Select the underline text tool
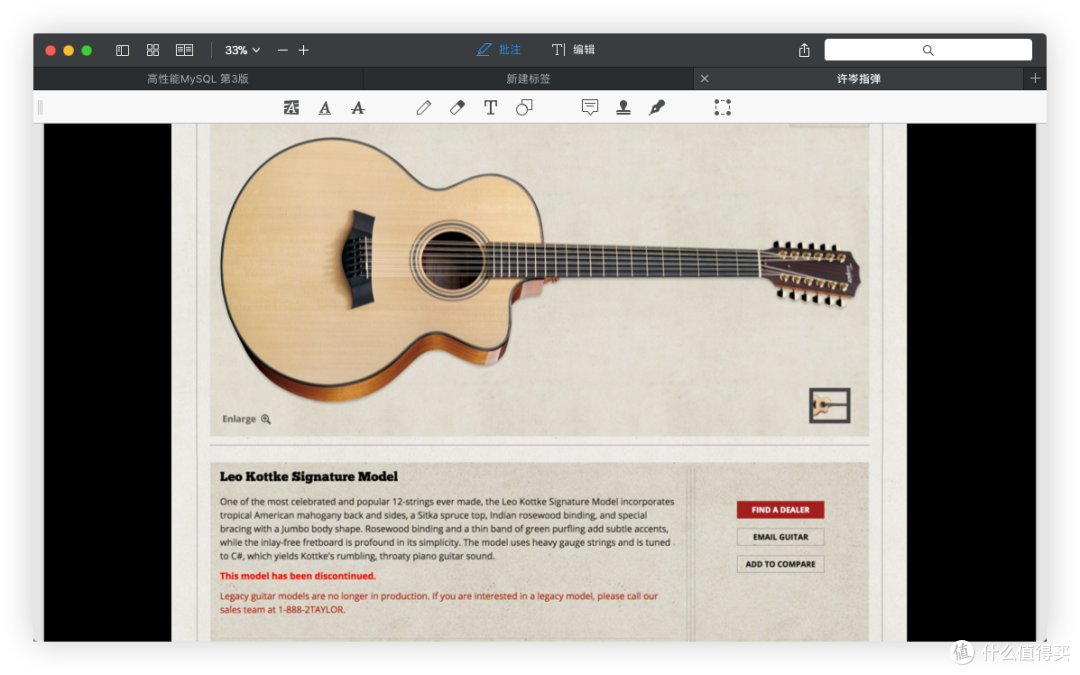 click(324, 107)
